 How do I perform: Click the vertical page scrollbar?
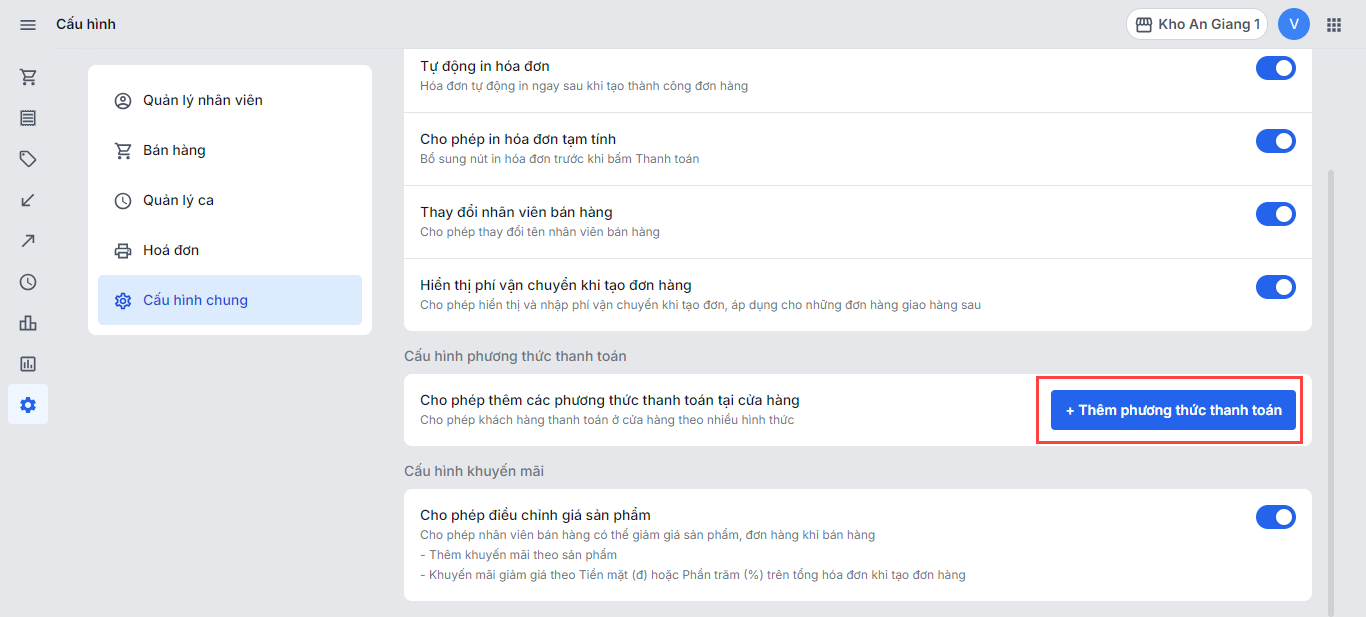click(1330, 390)
